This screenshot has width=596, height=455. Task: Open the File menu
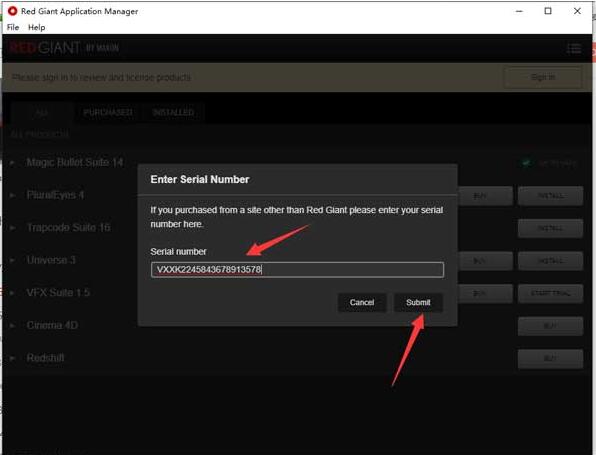pyautogui.click(x=13, y=27)
